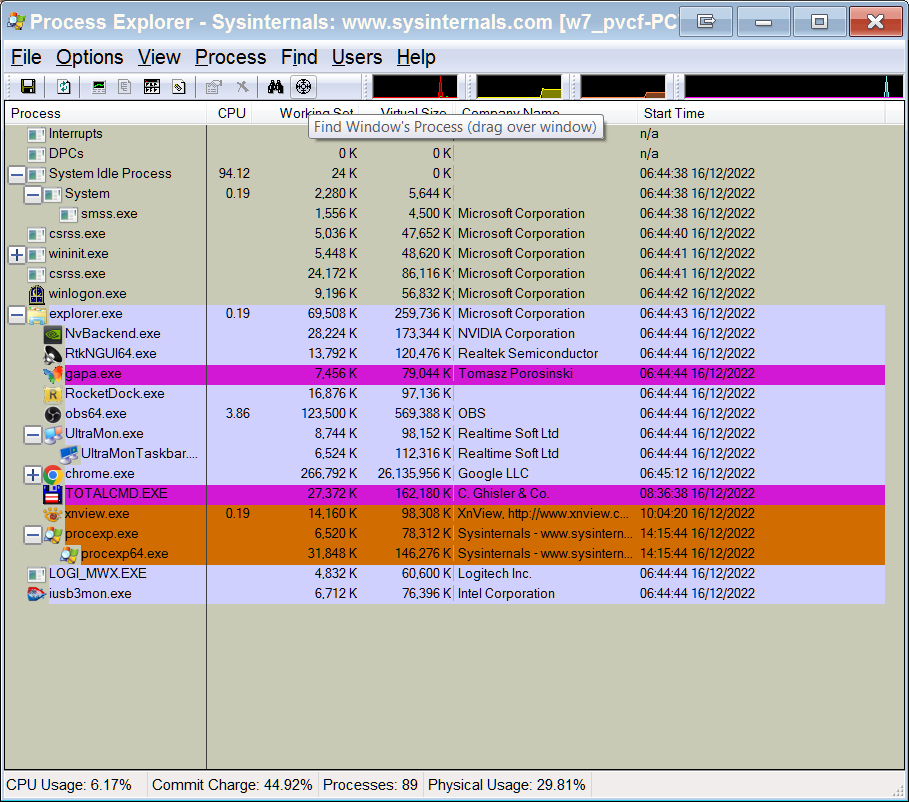Select the smss.exe process row
This screenshot has width=909, height=802.
pos(445,214)
